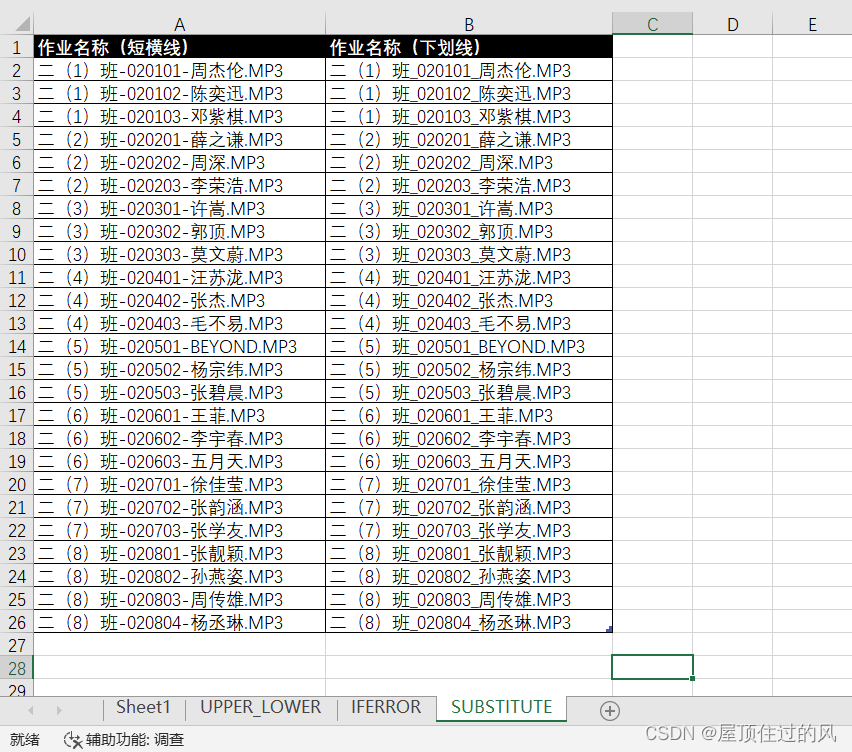This screenshot has width=852, height=752.
Task: Click the select-all corner triangle
Action: click(x=22, y=24)
